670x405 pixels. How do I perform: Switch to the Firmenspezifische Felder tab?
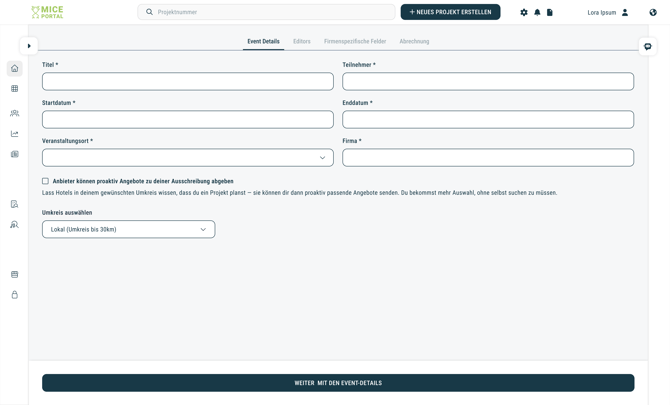(x=355, y=41)
